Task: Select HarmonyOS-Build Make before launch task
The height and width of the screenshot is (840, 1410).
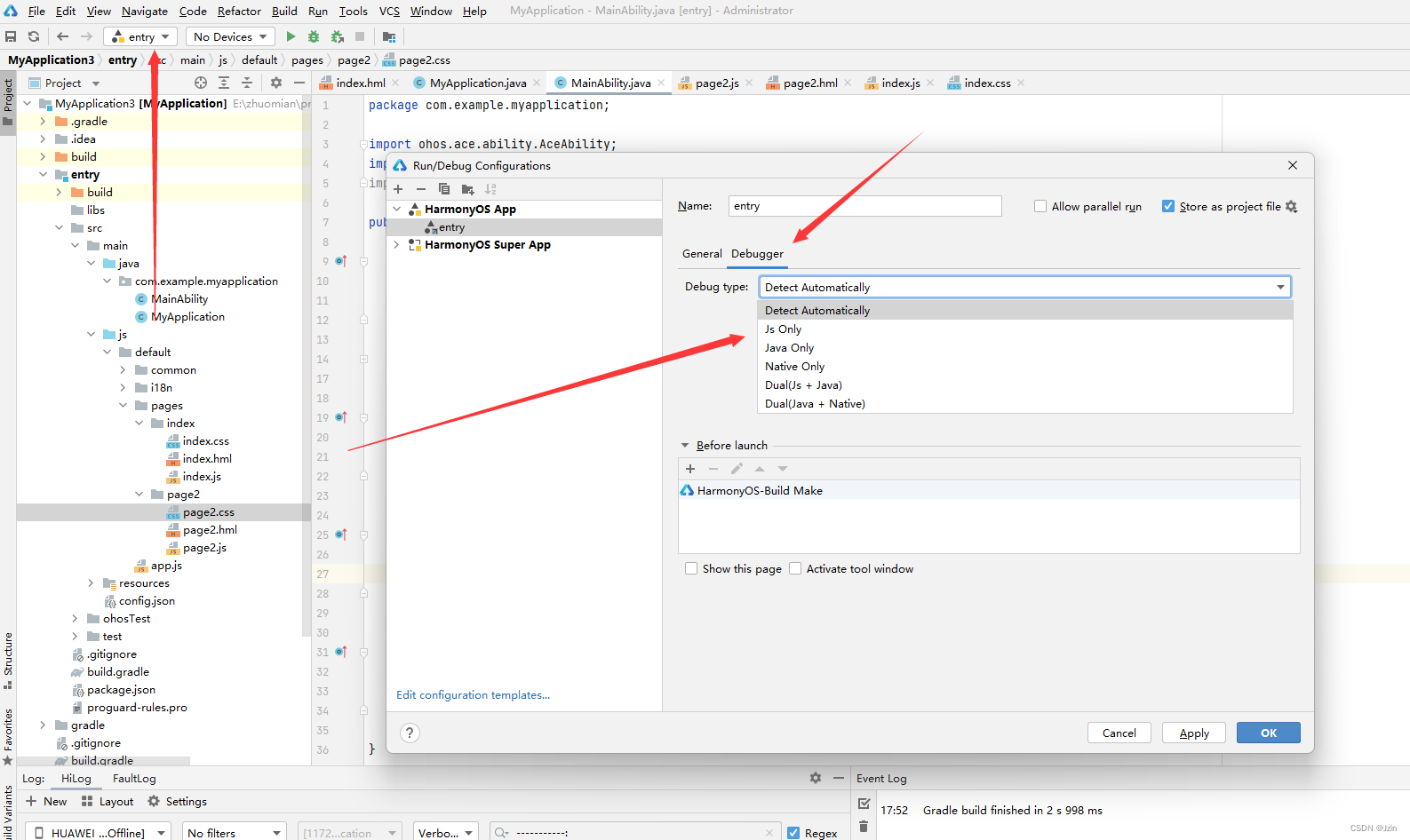Action: click(989, 490)
